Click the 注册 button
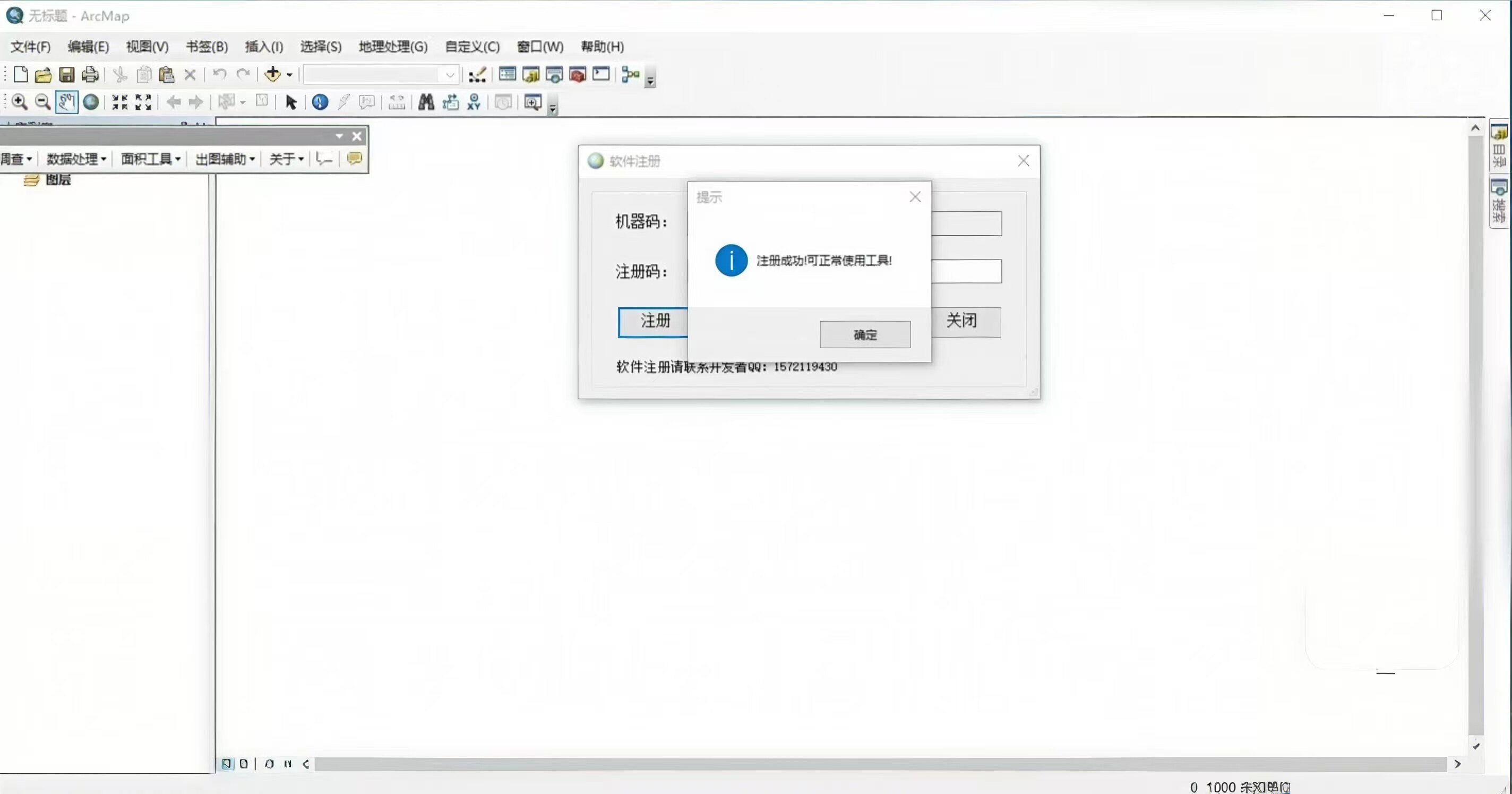This screenshot has height=794, width=1512. (654, 322)
